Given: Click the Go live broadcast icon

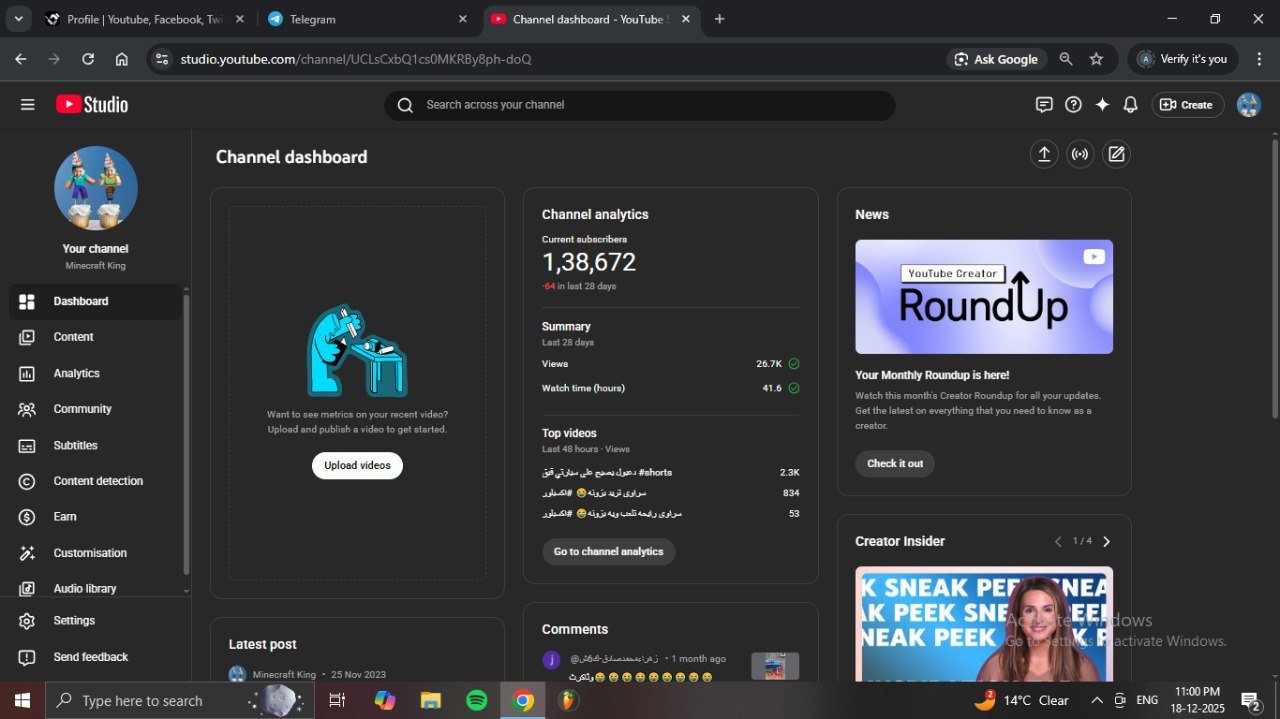Looking at the screenshot, I should coord(1080,154).
